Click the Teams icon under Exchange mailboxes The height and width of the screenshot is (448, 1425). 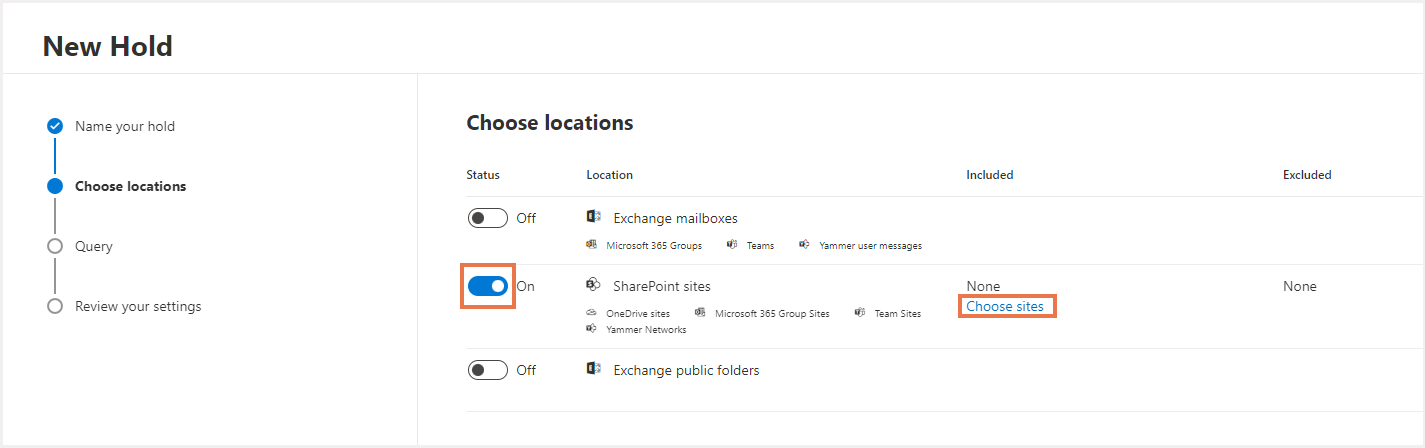732,245
